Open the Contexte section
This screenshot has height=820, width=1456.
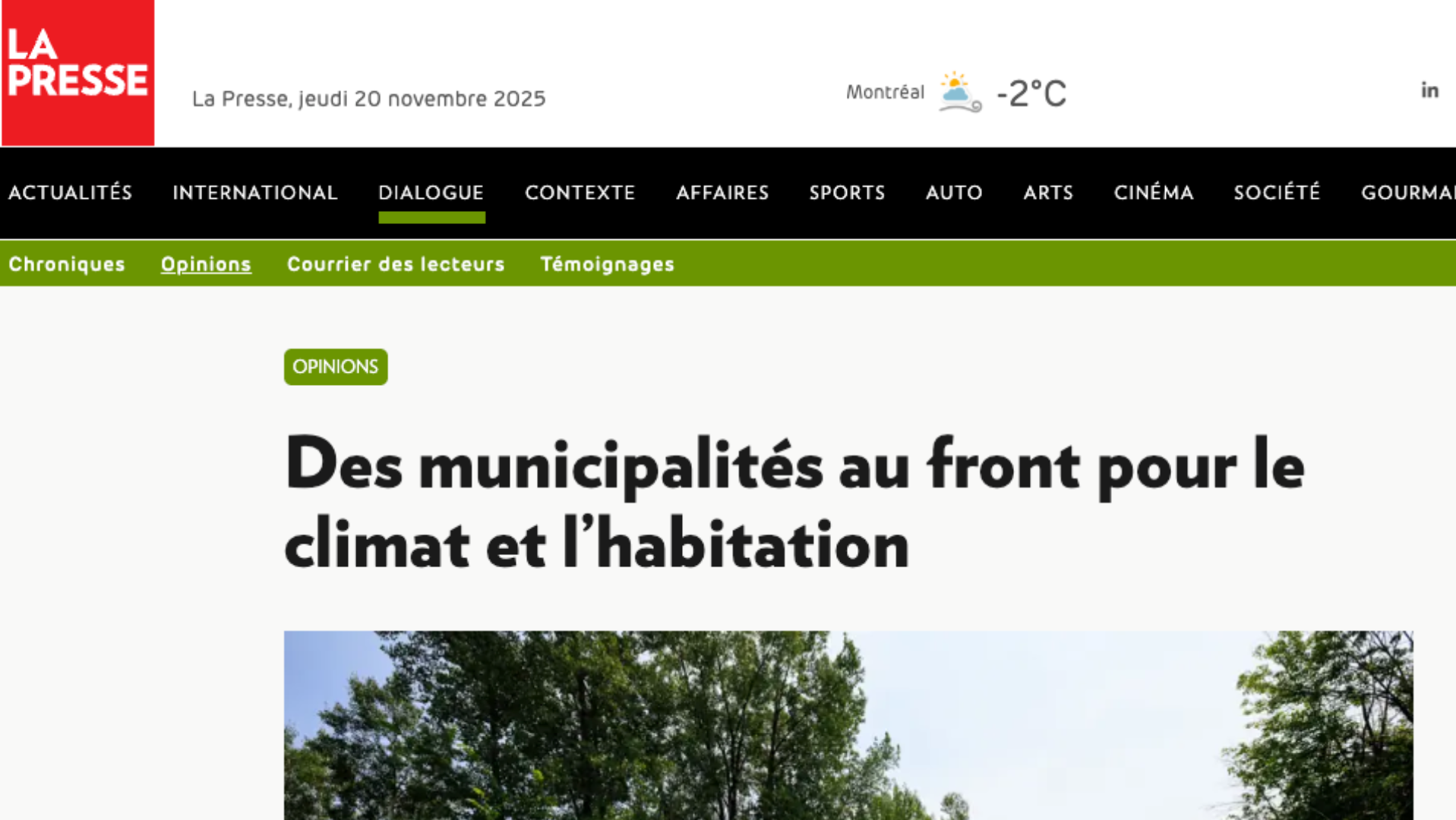pyautogui.click(x=580, y=192)
